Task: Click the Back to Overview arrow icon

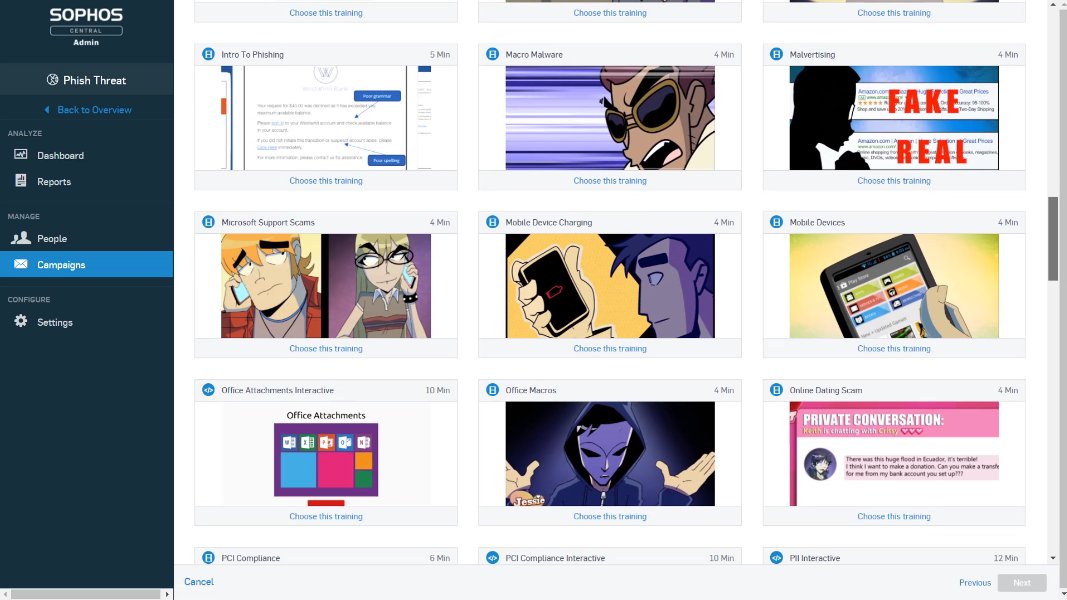Action: pyautogui.click(x=47, y=110)
